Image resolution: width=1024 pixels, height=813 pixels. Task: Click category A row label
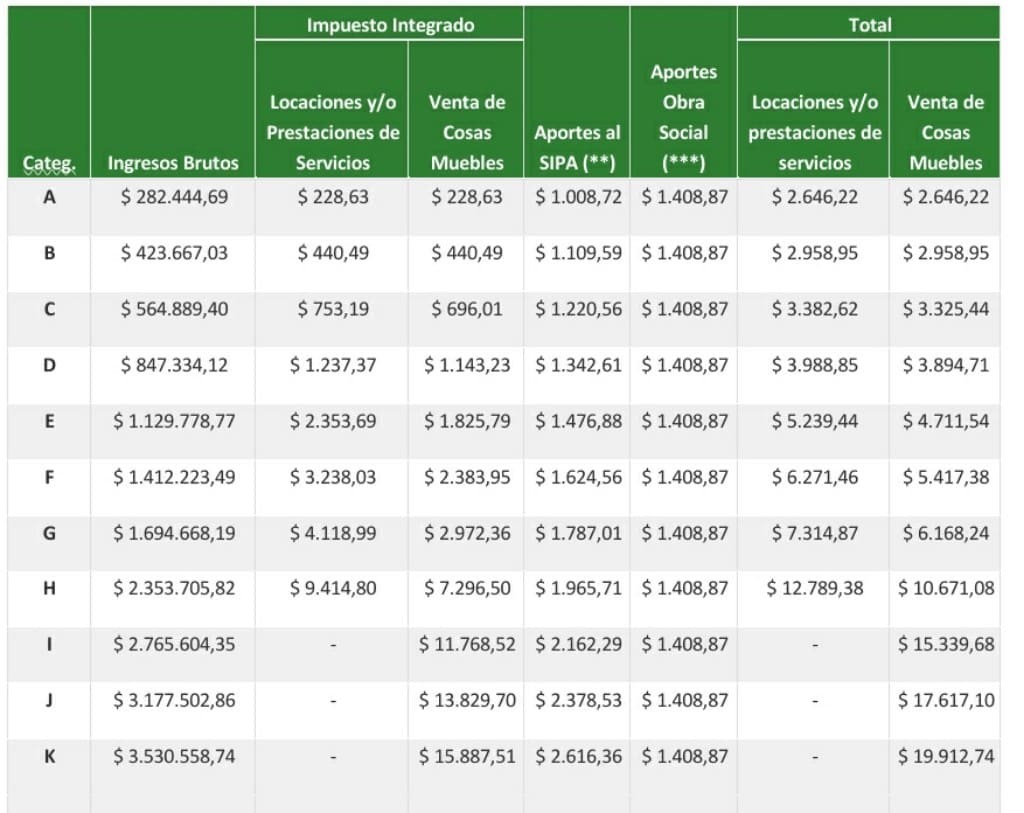pyautogui.click(x=48, y=197)
